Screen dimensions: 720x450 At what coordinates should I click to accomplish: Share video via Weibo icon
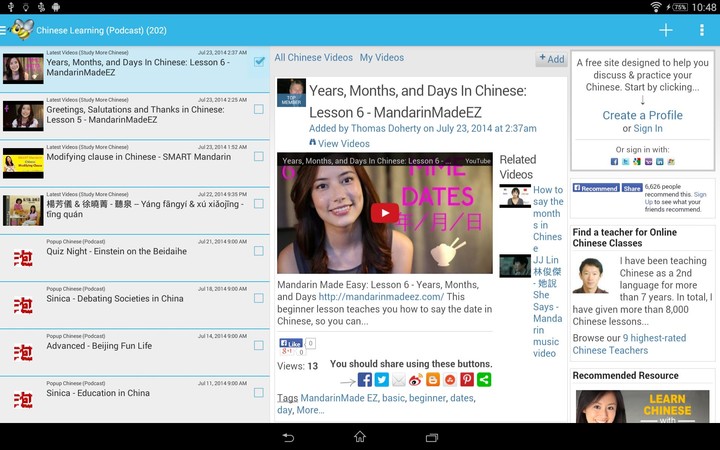pyautogui.click(x=416, y=380)
